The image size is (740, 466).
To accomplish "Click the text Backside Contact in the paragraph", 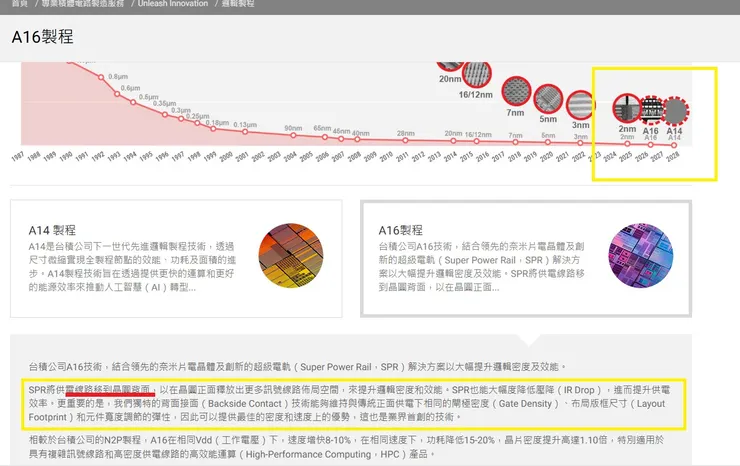I will click(x=244, y=404).
